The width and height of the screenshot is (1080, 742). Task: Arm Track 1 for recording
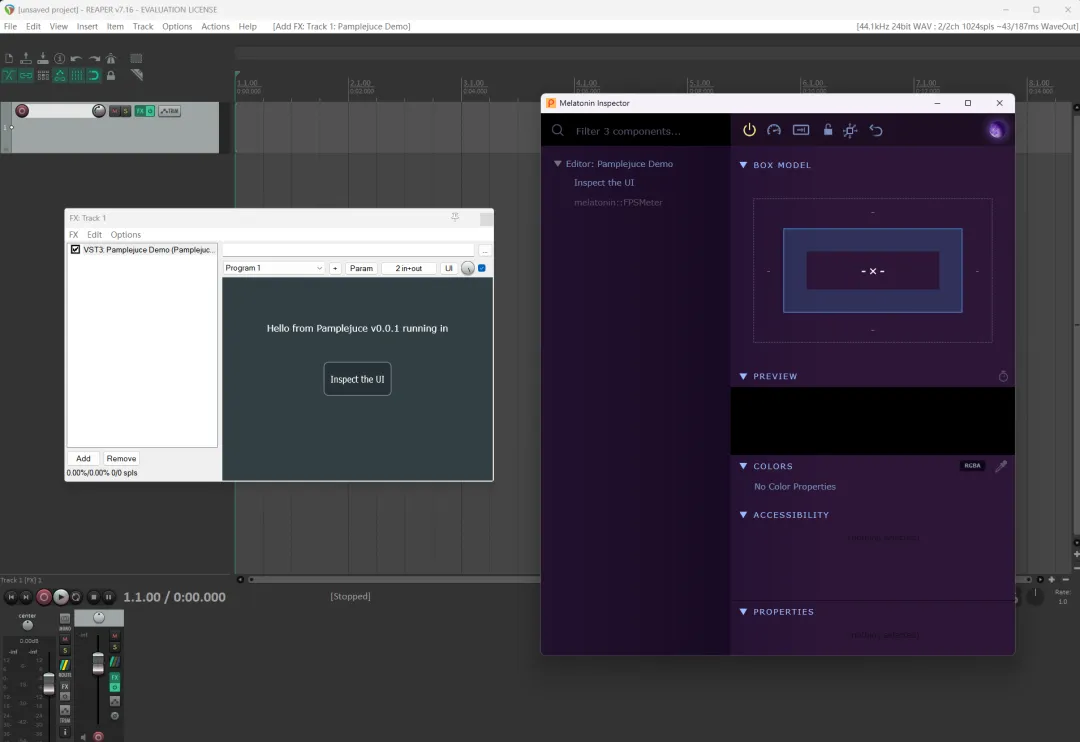pyautogui.click(x=22, y=111)
